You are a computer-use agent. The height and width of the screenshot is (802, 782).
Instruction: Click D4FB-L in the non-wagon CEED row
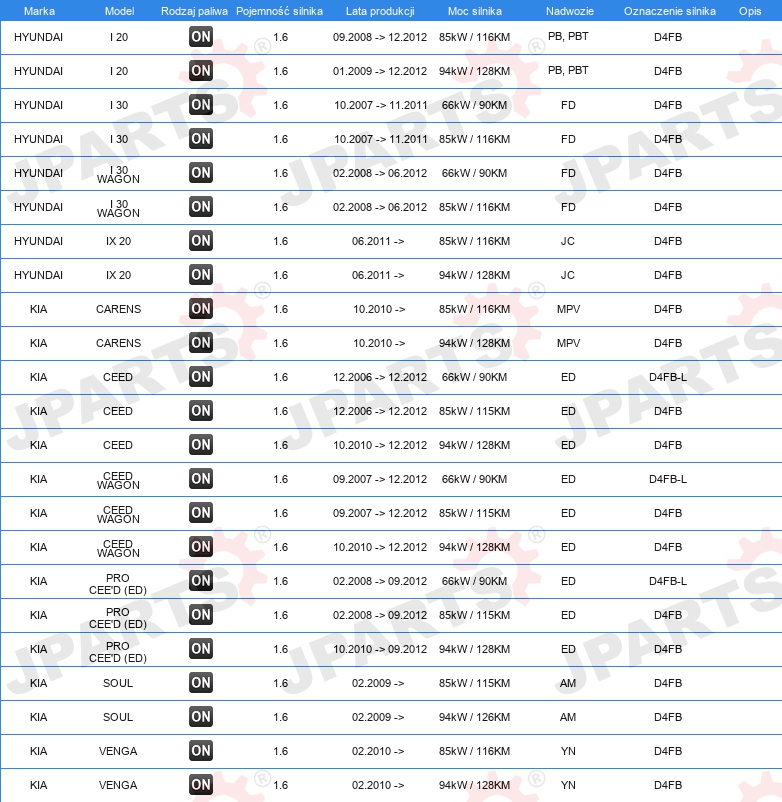tap(668, 377)
